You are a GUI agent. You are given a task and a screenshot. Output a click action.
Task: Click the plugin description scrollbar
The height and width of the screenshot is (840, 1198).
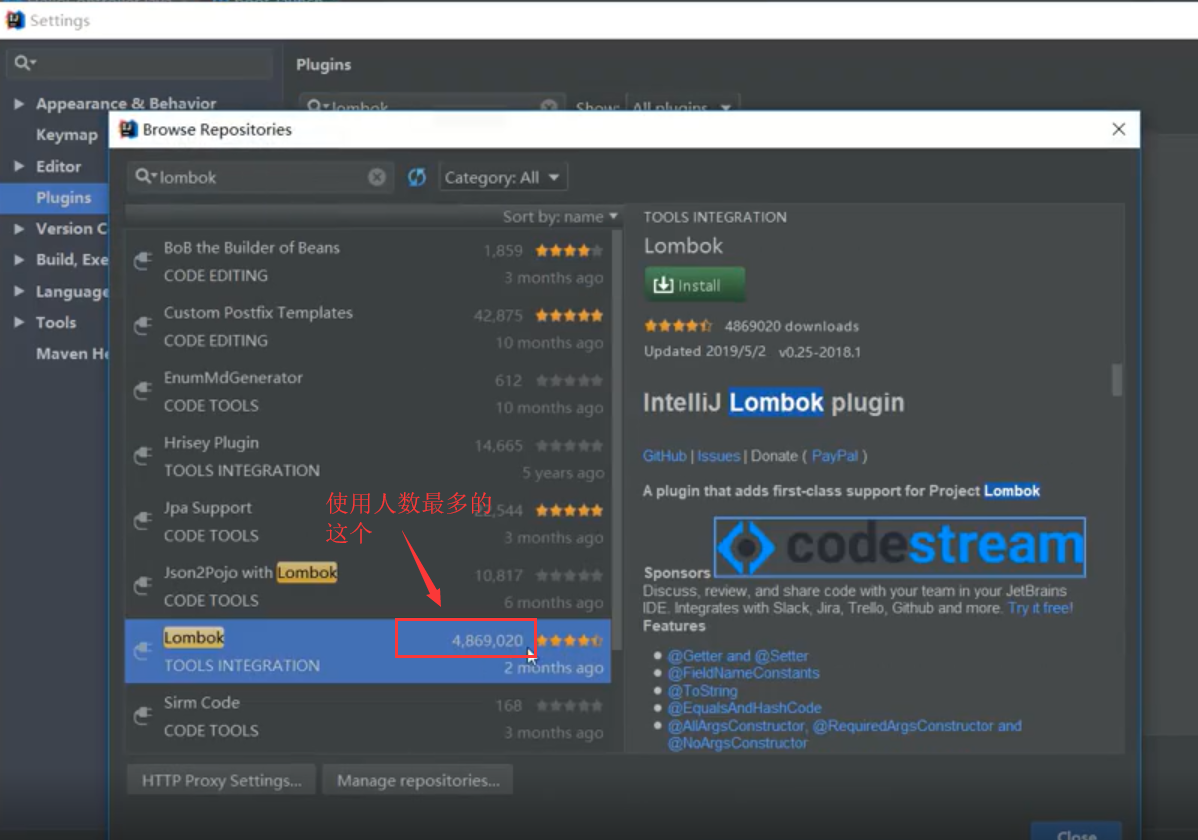(1116, 380)
